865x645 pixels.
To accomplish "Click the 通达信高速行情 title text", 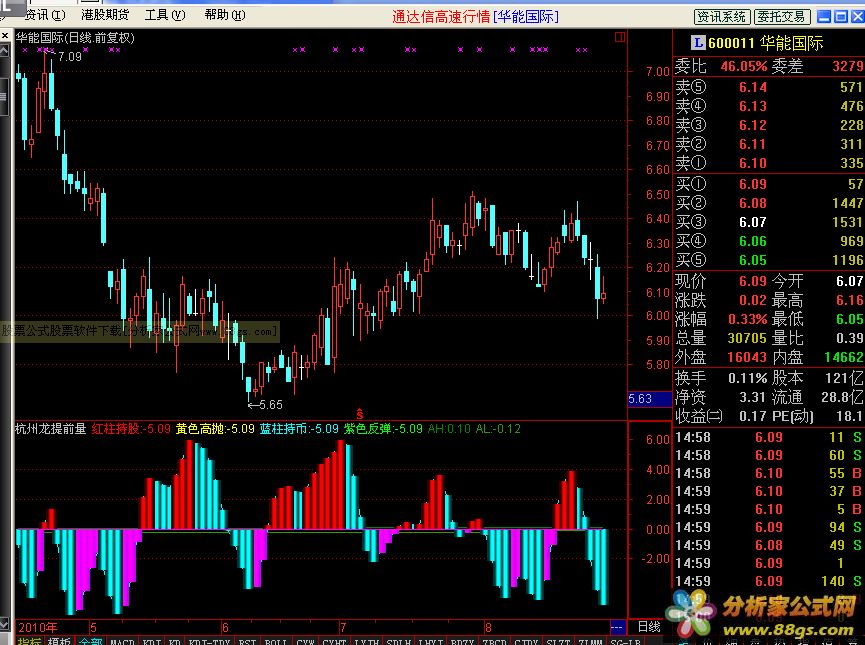I will click(x=441, y=17).
